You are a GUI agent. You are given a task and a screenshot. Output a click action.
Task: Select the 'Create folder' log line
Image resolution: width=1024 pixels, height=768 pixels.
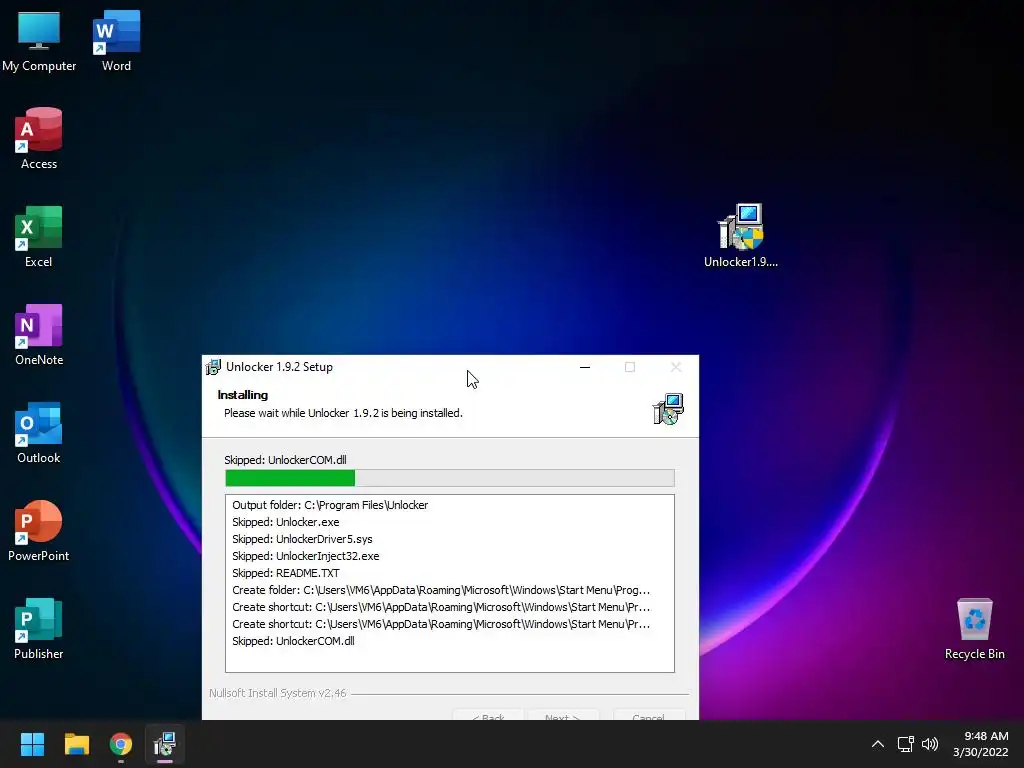pyautogui.click(x=441, y=590)
